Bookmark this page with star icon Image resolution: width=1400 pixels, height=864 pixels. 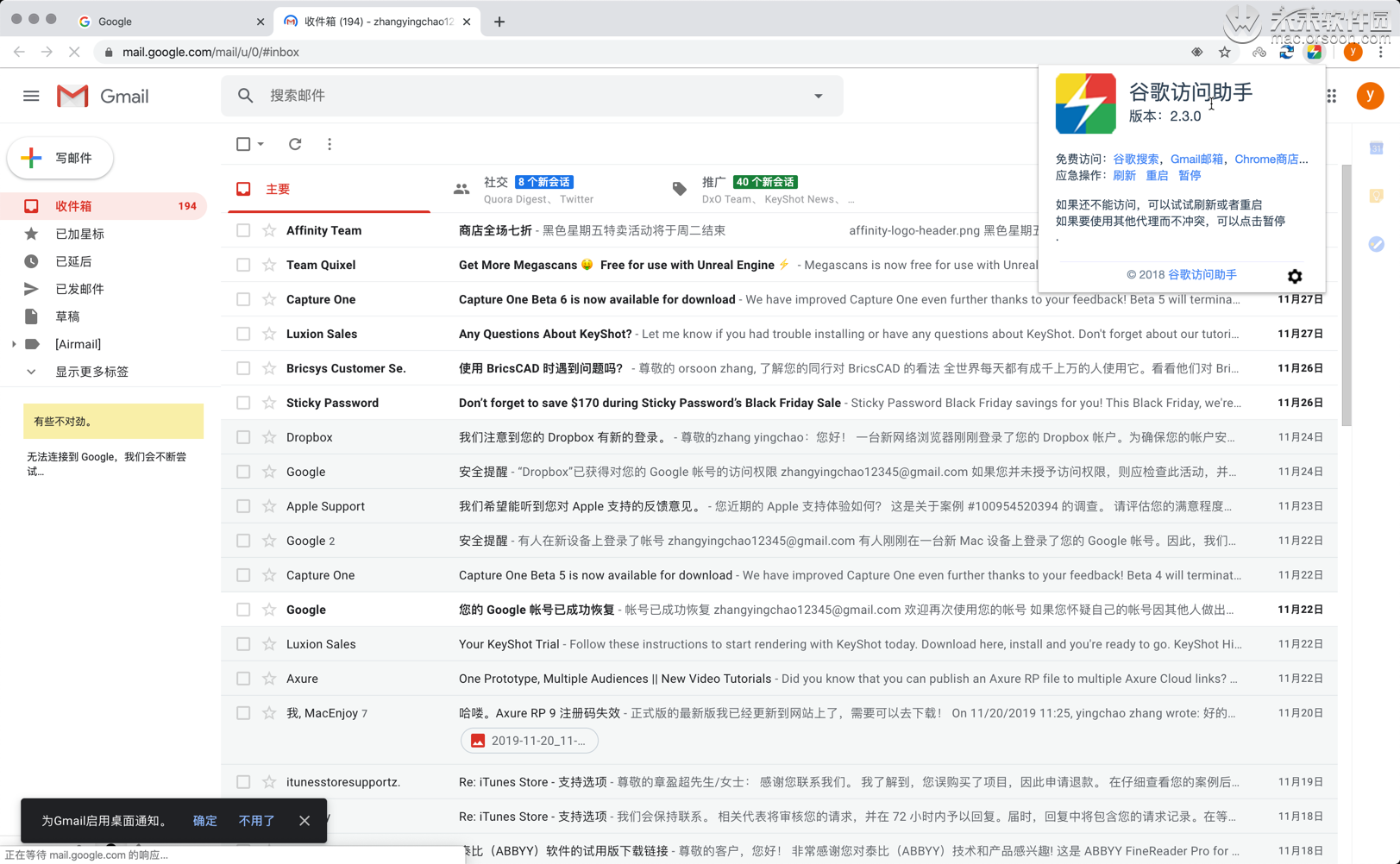1225,52
